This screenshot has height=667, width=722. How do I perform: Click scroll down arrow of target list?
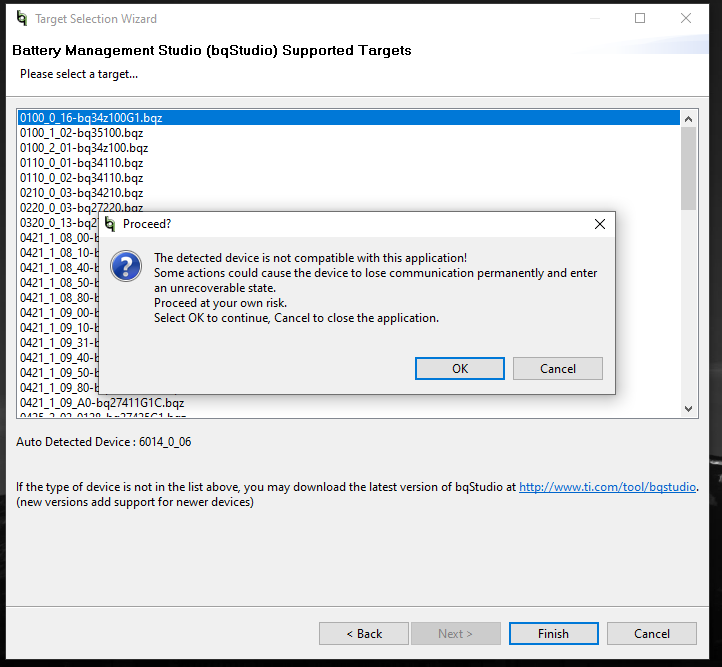tap(688, 409)
